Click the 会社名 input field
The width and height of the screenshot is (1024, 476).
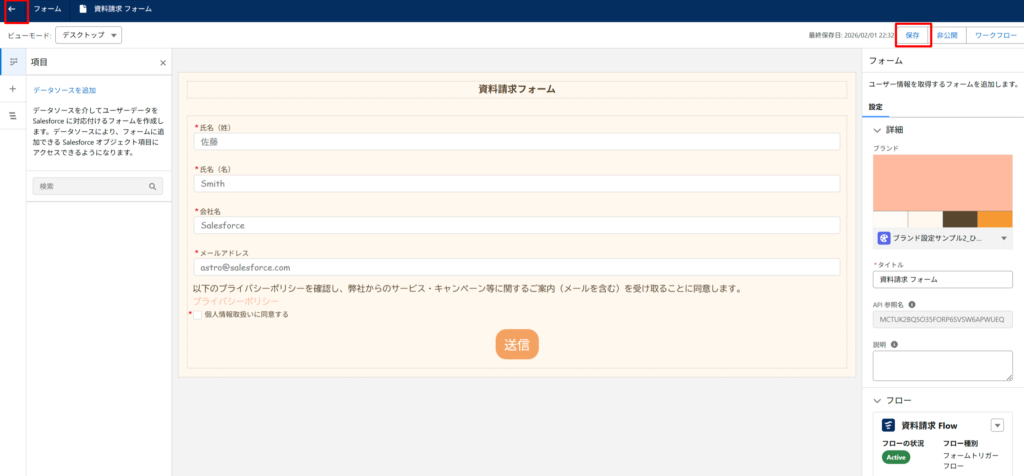click(517, 225)
